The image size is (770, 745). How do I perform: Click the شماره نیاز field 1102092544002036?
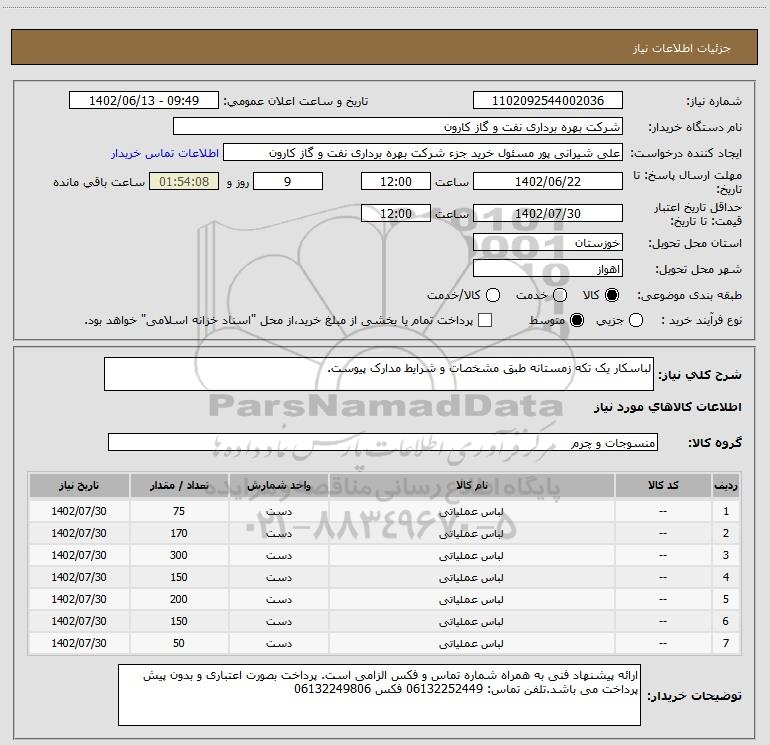pos(548,101)
